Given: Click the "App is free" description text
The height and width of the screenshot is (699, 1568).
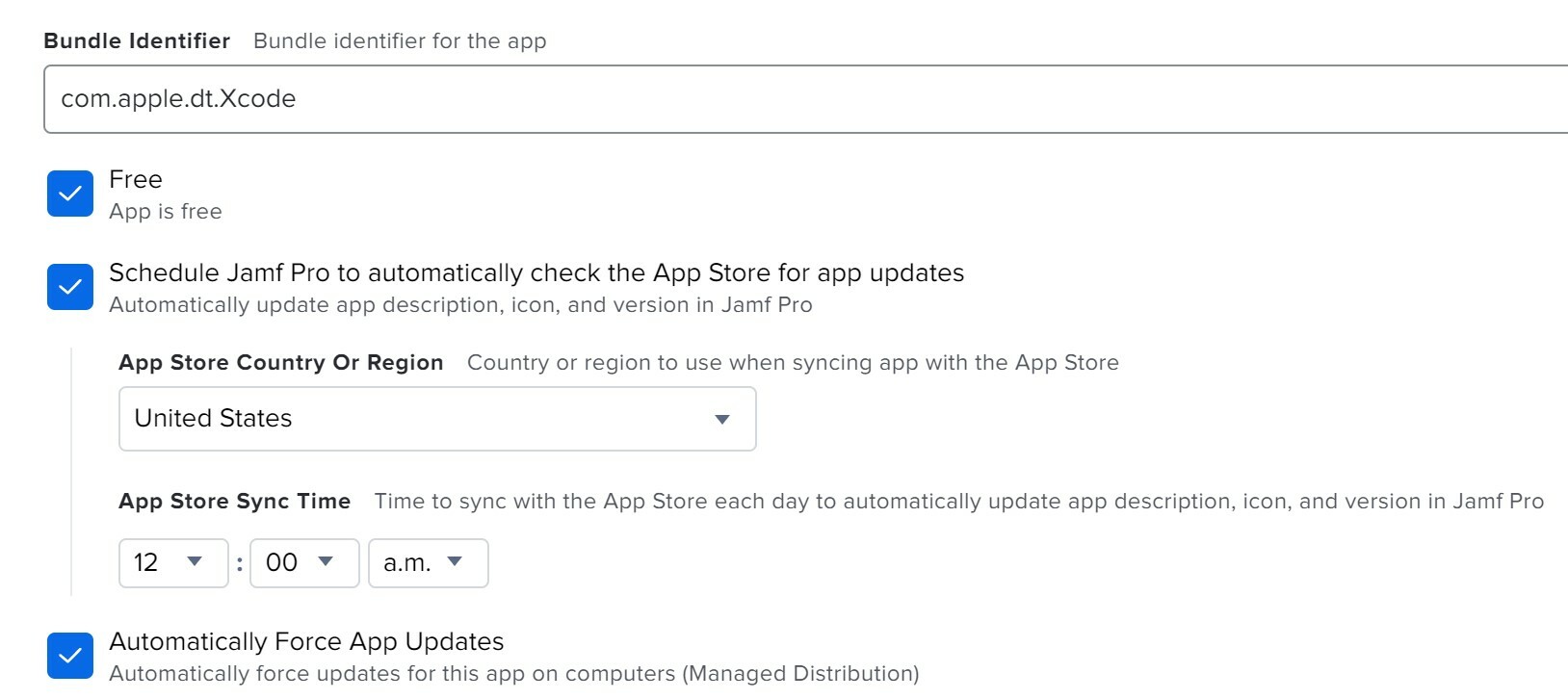Looking at the screenshot, I should (166, 212).
